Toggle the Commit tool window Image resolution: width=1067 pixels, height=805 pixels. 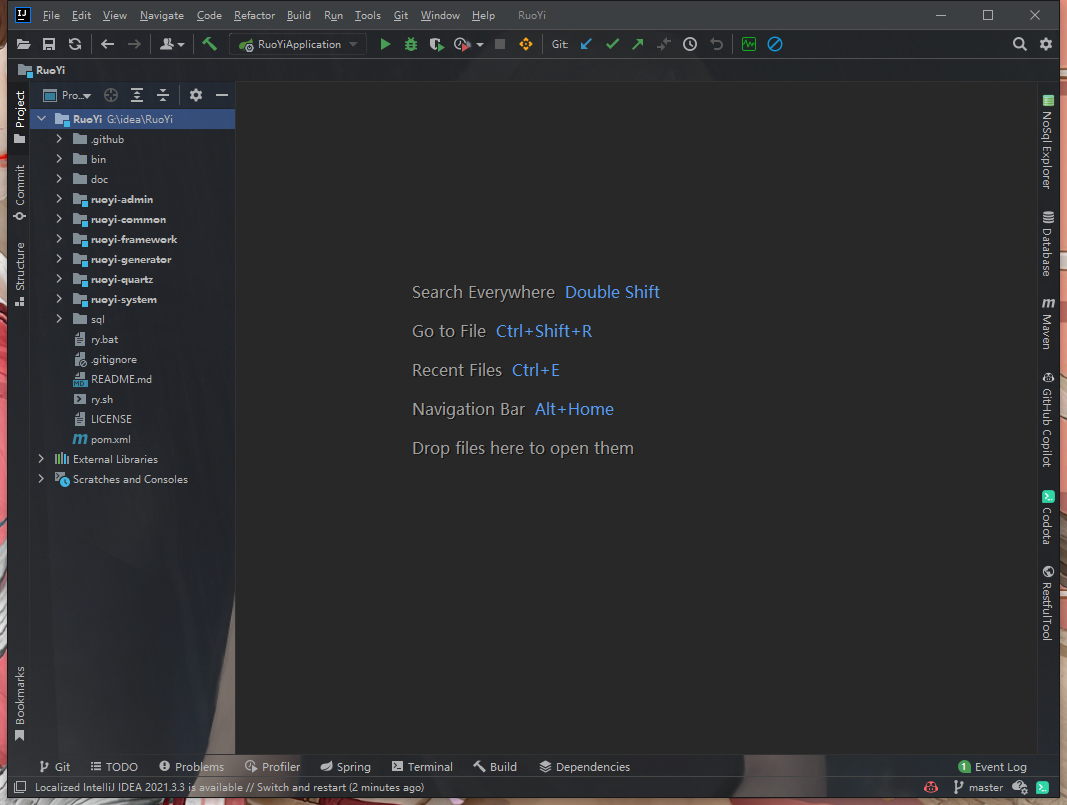20,193
